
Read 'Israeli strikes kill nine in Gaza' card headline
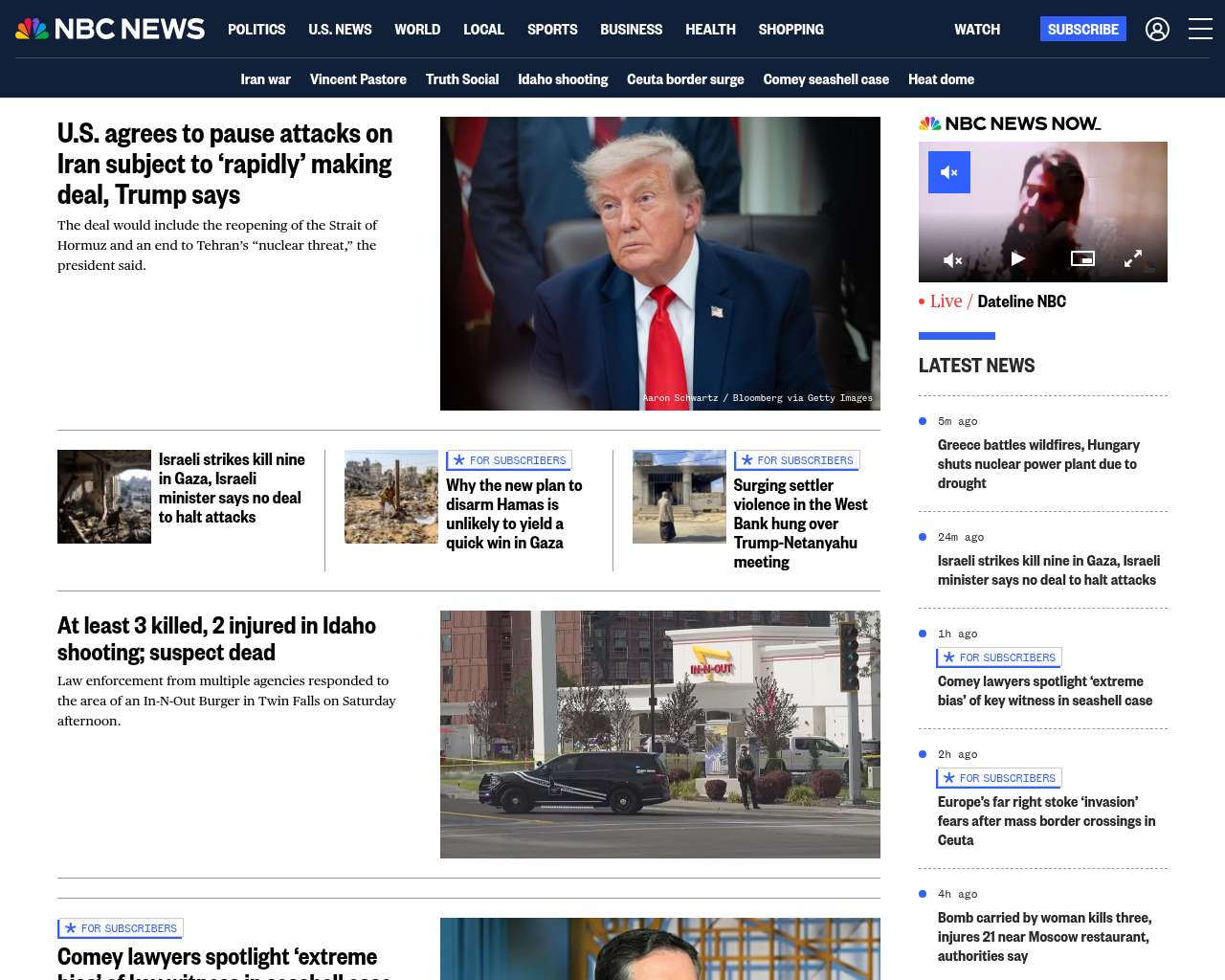232,488
